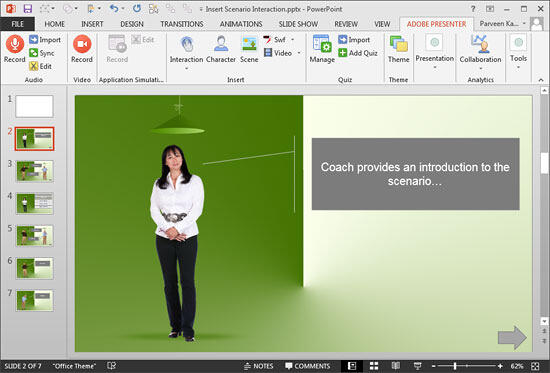Switch to the SLIDE SHOW tab
This screenshot has width=550, height=373.
[298, 24]
